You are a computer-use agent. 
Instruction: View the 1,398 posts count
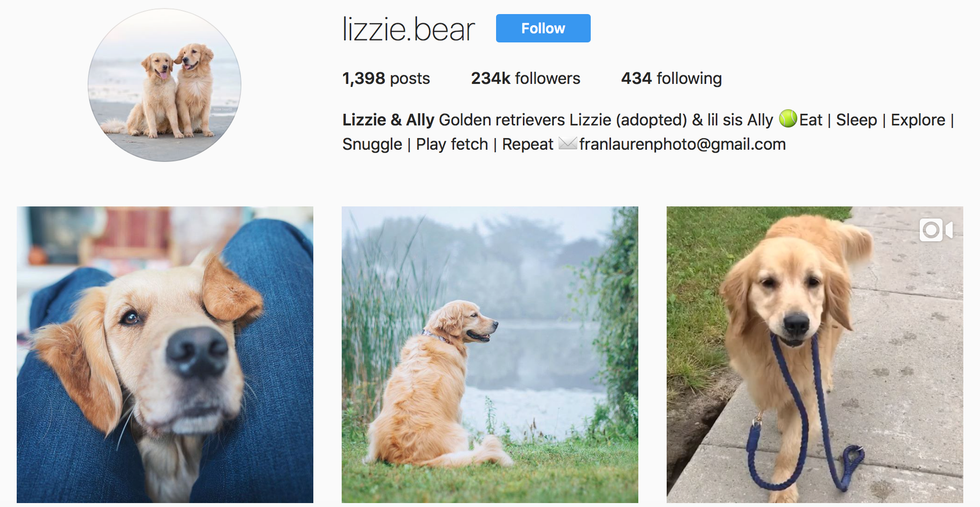click(386, 78)
